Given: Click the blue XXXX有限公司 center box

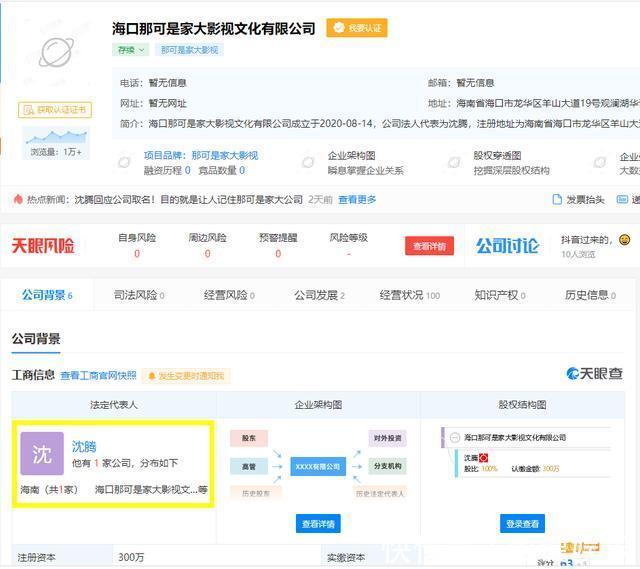Looking at the screenshot, I should (318, 467).
